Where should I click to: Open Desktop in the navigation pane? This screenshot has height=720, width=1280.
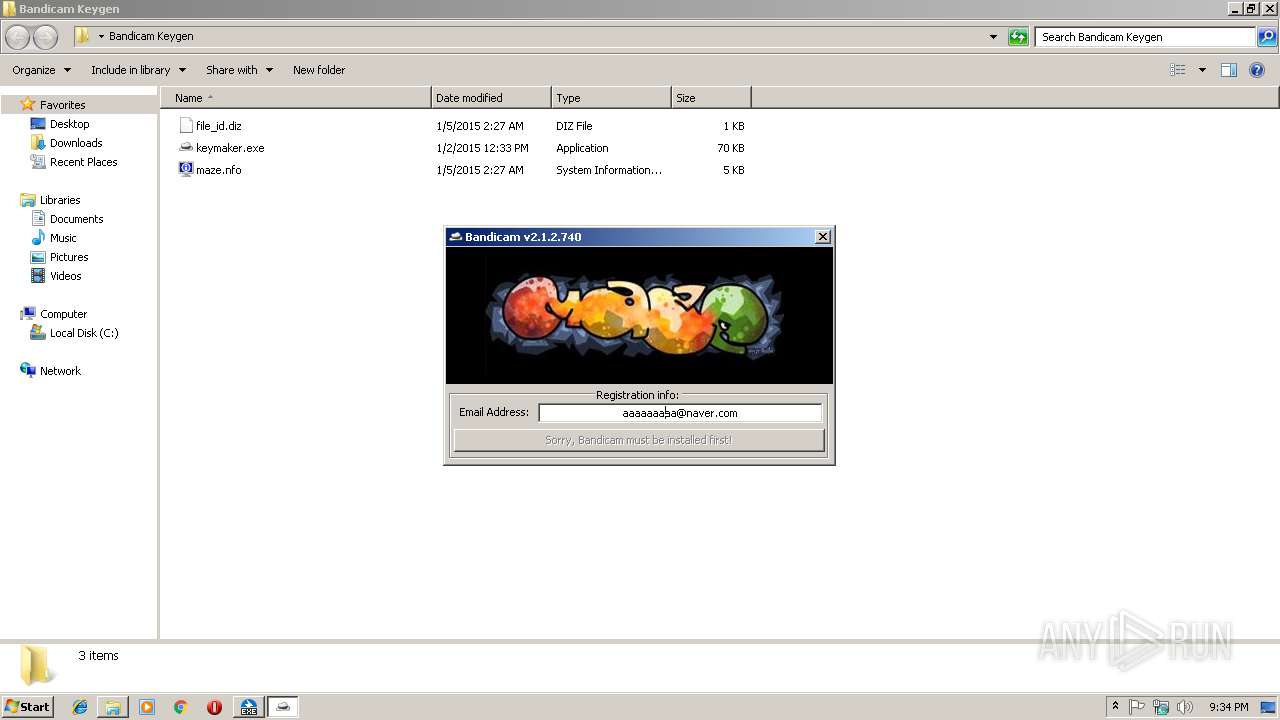point(69,124)
